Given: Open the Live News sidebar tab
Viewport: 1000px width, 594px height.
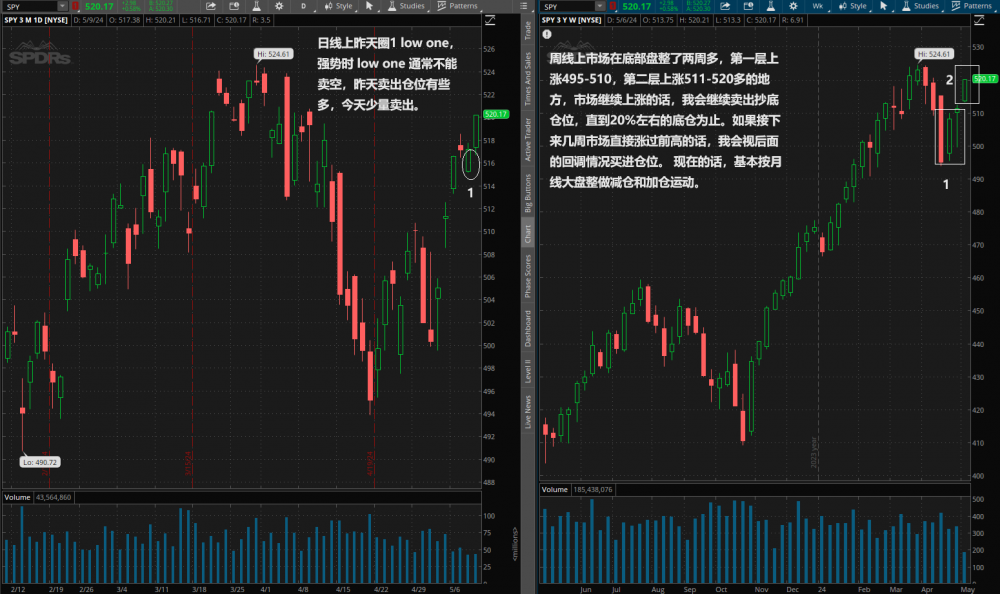Looking at the screenshot, I should pyautogui.click(x=527, y=412).
